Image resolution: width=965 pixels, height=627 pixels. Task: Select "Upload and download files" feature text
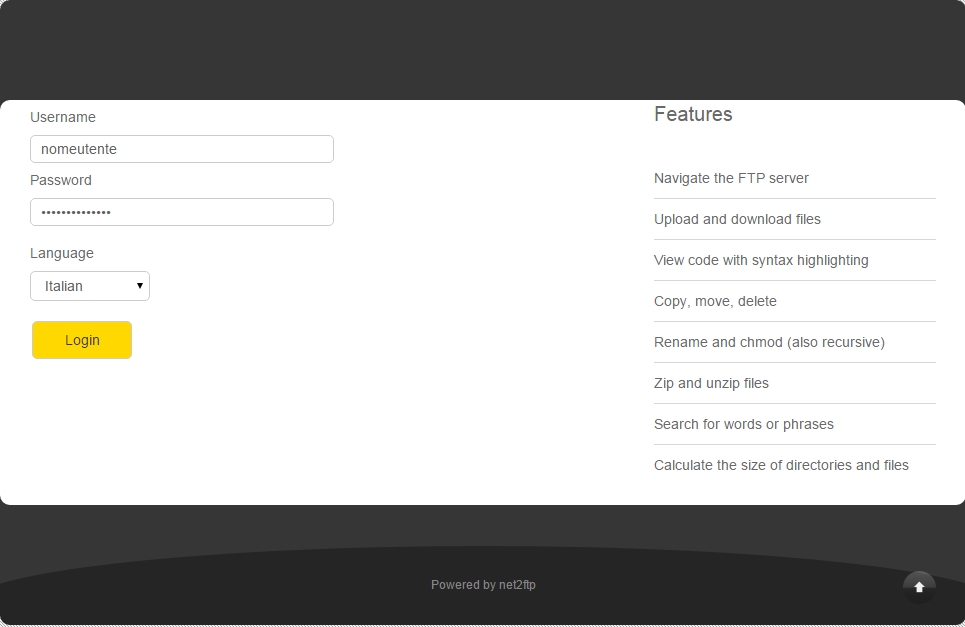[x=737, y=219]
